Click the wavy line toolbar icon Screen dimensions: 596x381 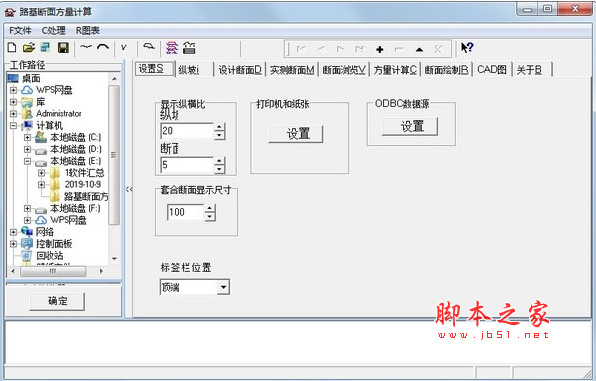coord(86,47)
